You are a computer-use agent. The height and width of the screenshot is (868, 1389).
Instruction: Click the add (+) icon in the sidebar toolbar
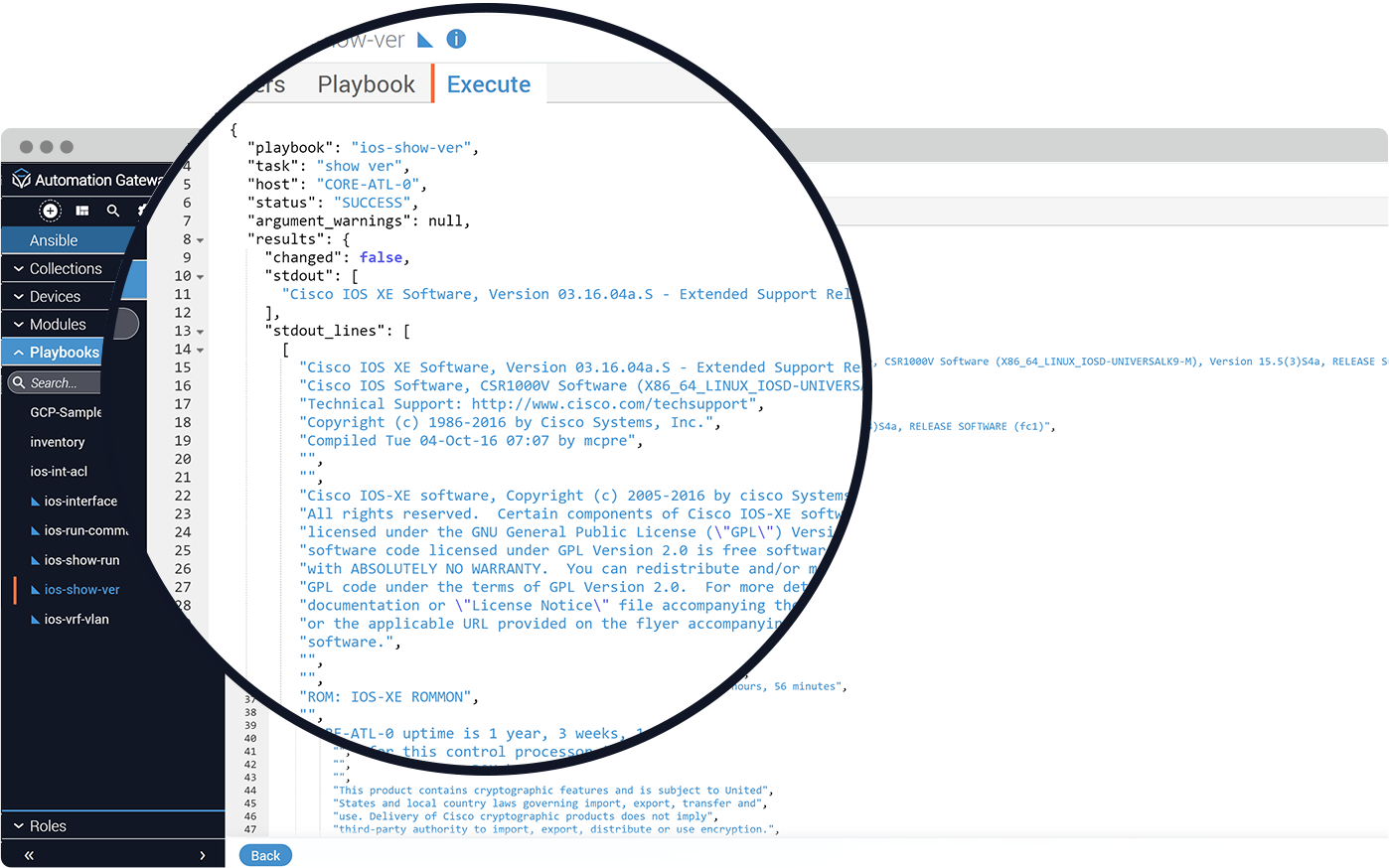coord(50,211)
